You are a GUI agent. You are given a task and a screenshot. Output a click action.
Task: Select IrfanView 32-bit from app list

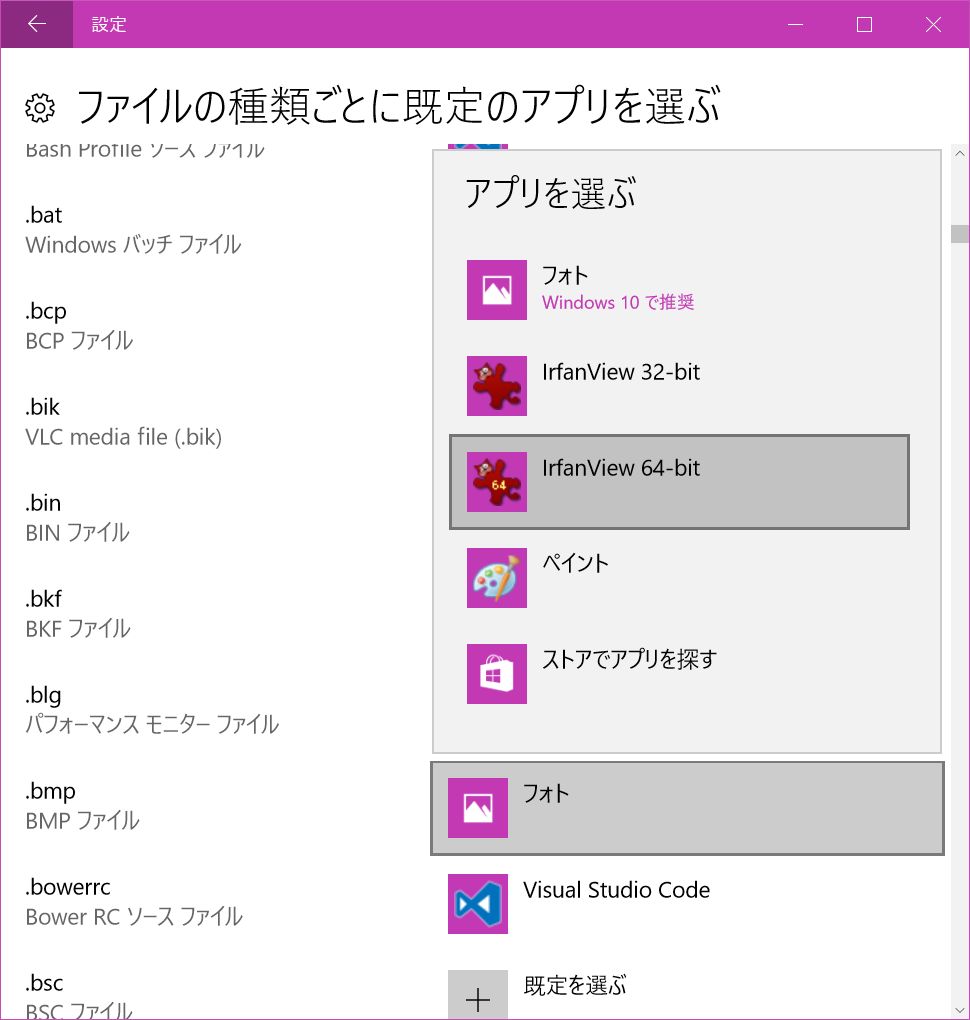coord(679,386)
